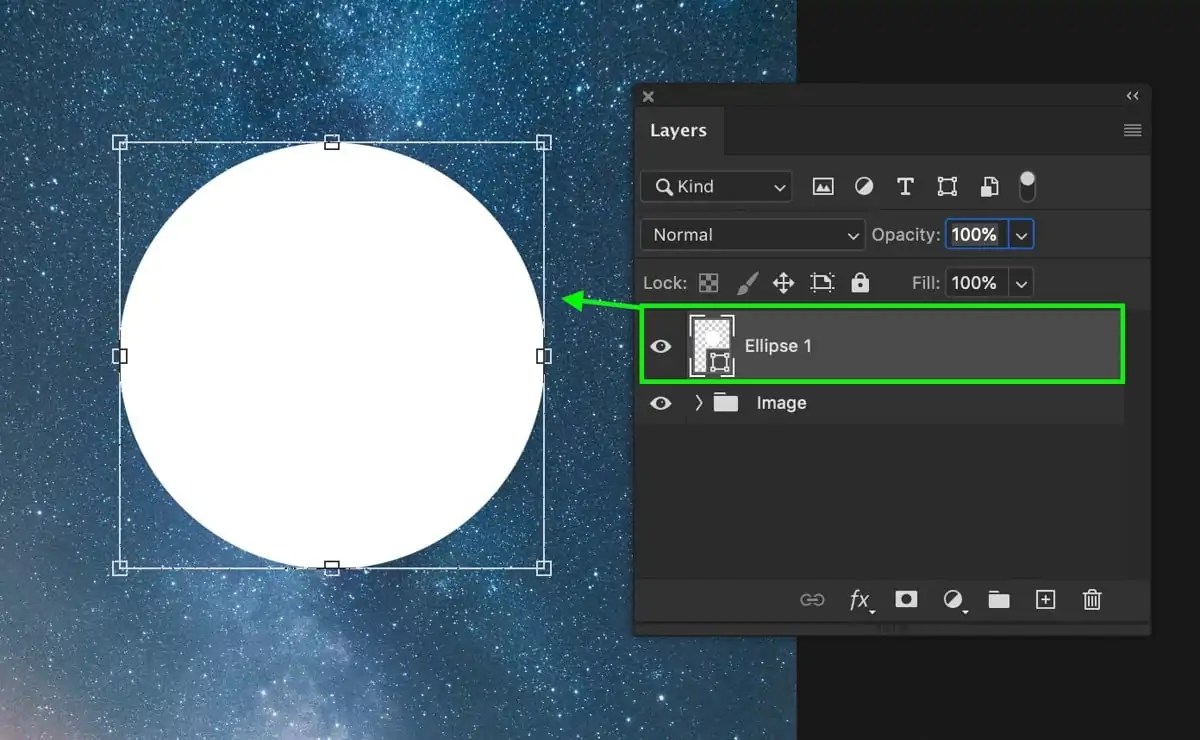Open the Add Layer Style fx menu
The image size is (1200, 740).
[x=860, y=599]
